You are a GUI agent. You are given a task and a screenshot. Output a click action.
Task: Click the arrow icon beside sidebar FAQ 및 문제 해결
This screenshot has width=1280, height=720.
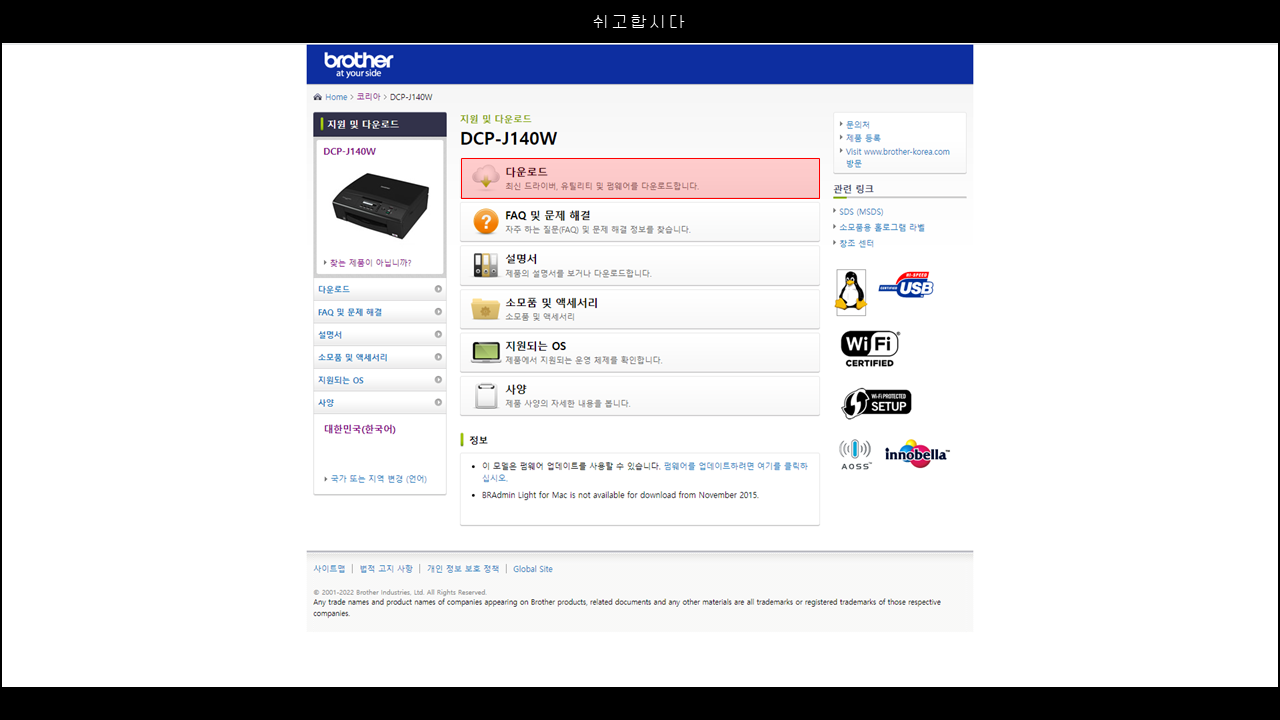tap(438, 312)
